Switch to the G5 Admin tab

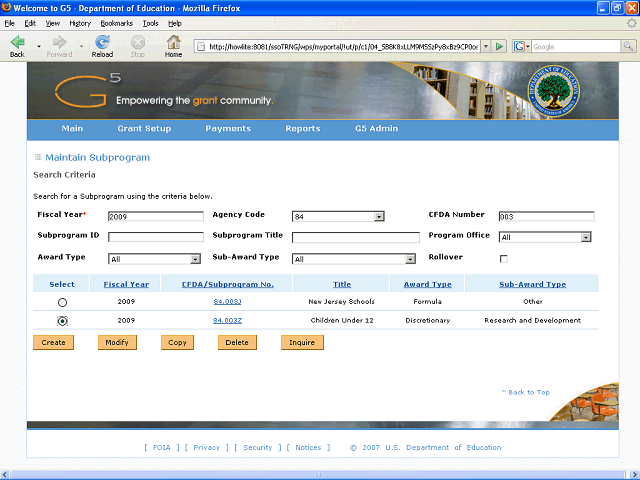[x=376, y=129]
